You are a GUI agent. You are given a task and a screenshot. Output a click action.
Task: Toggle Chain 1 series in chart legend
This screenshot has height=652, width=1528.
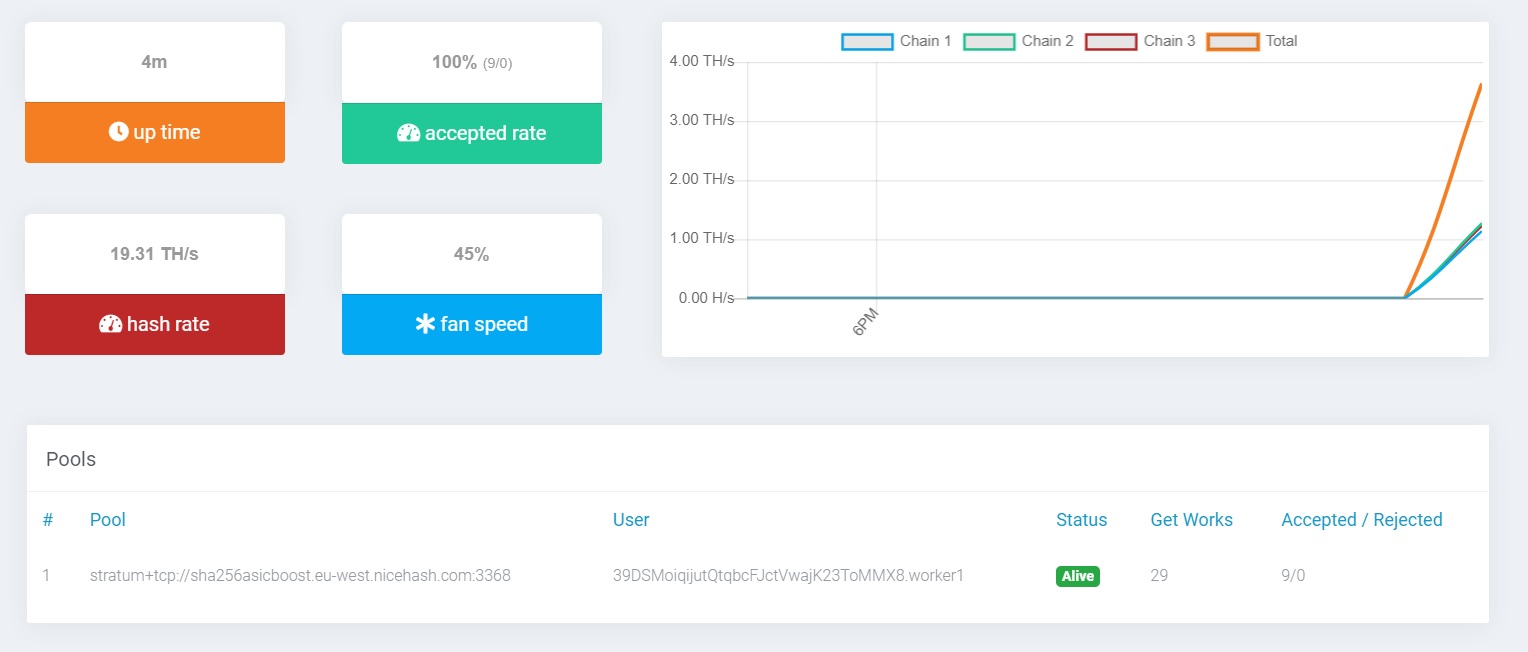pos(896,41)
